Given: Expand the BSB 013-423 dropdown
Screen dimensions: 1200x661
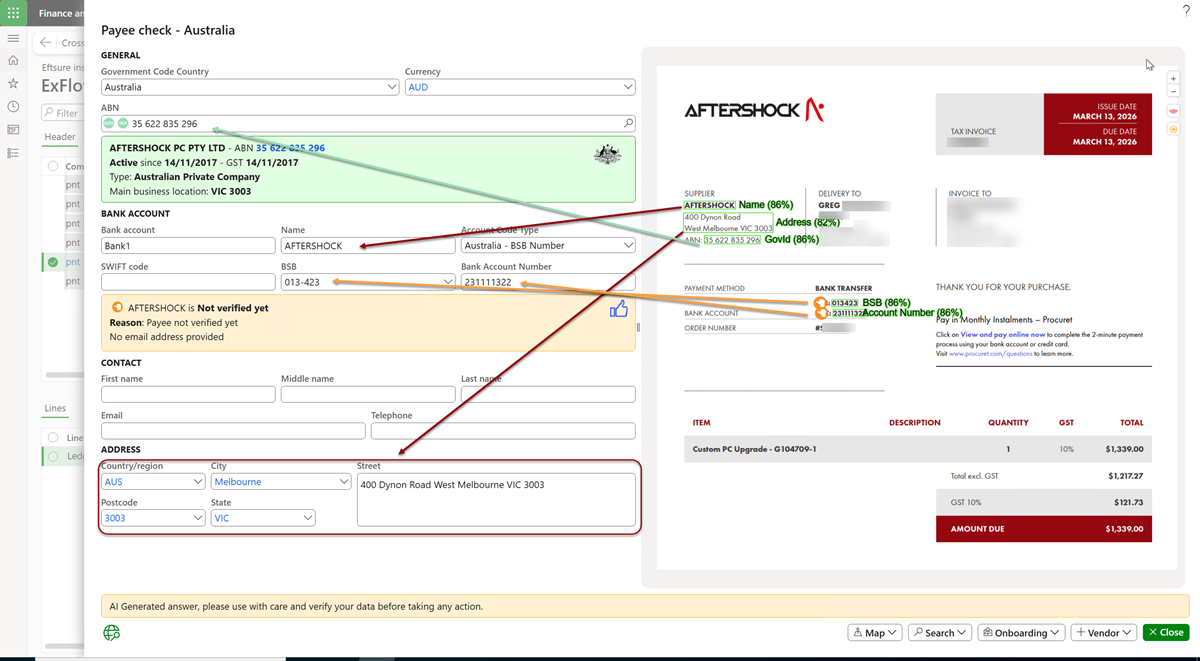Looking at the screenshot, I should pos(448,282).
